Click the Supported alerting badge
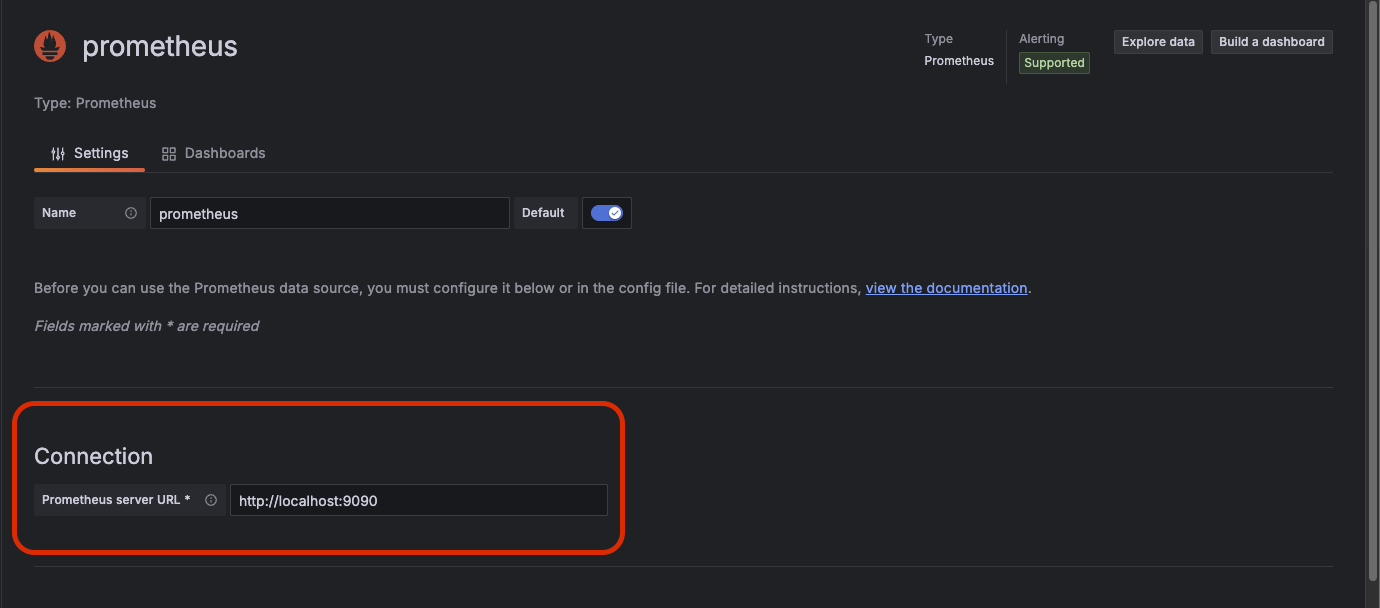1380x608 pixels. point(1054,63)
